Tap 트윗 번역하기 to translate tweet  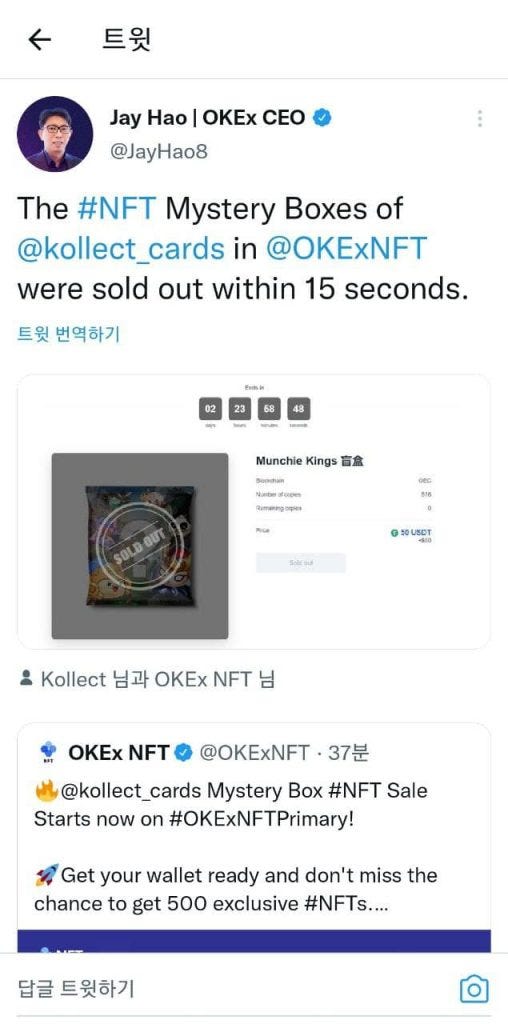pos(68,334)
